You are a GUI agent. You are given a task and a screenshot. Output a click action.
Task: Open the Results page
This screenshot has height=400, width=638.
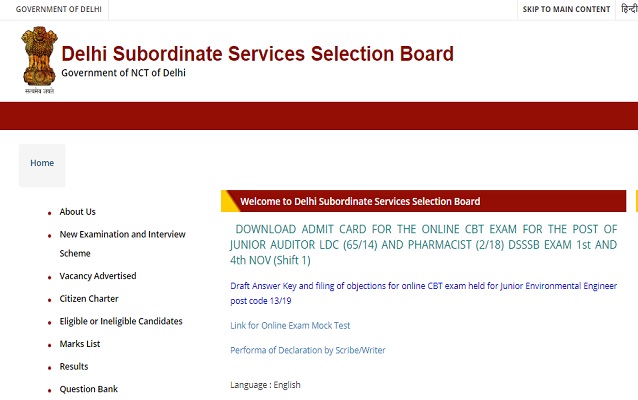[73, 367]
